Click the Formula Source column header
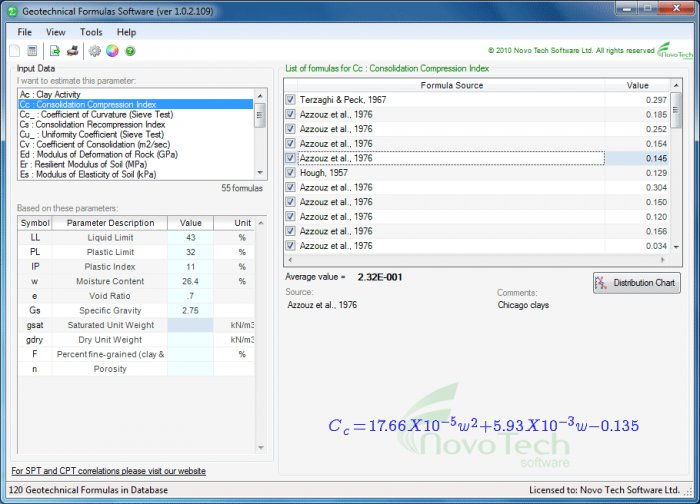The height and width of the screenshot is (504, 700). (451, 85)
